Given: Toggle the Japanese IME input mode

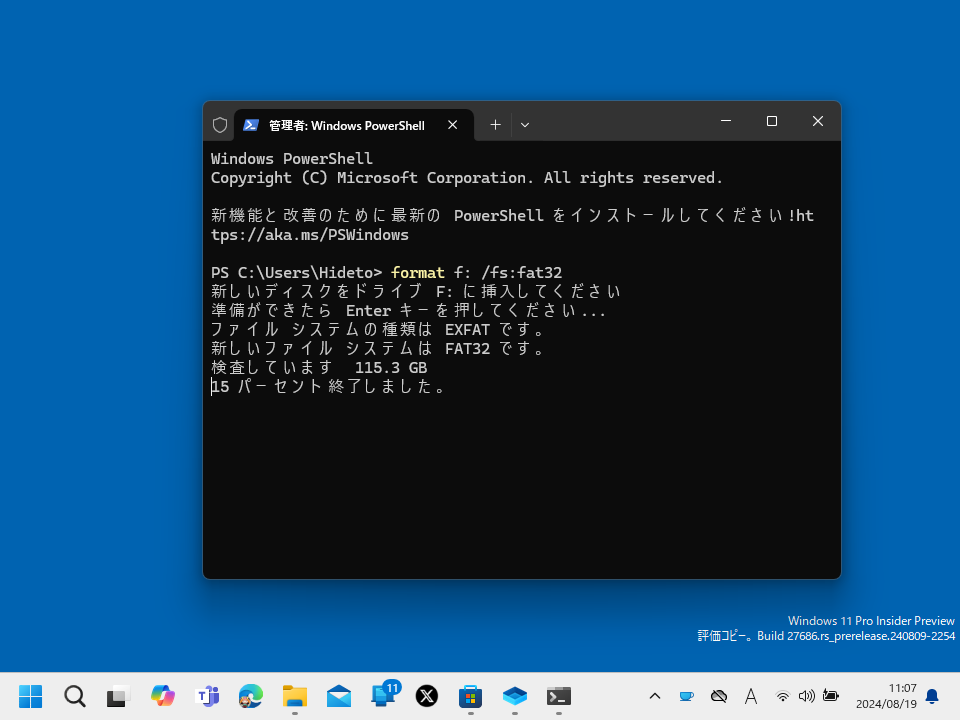Looking at the screenshot, I should click(x=751, y=696).
